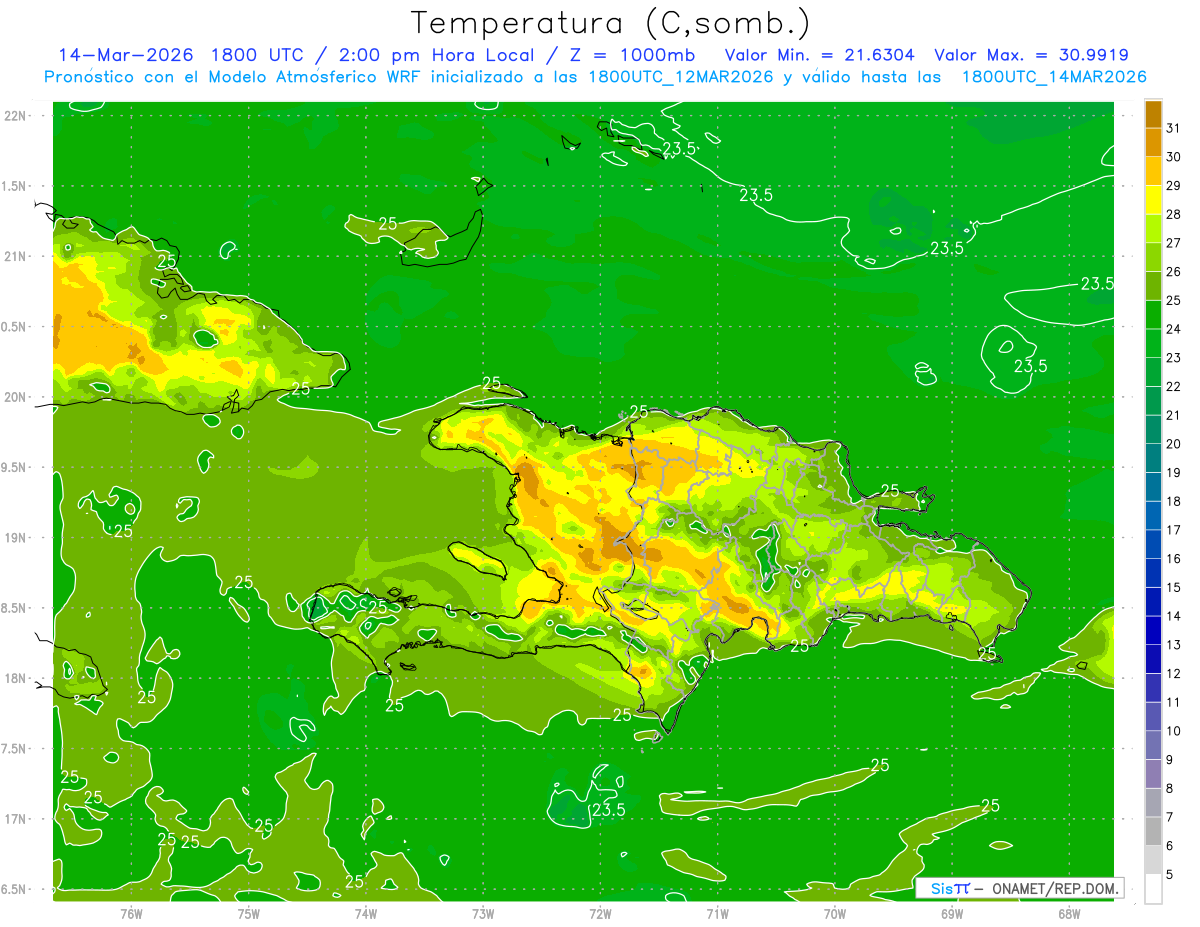
Task: Click the '76W' longitude axis label
Action: tap(131, 913)
